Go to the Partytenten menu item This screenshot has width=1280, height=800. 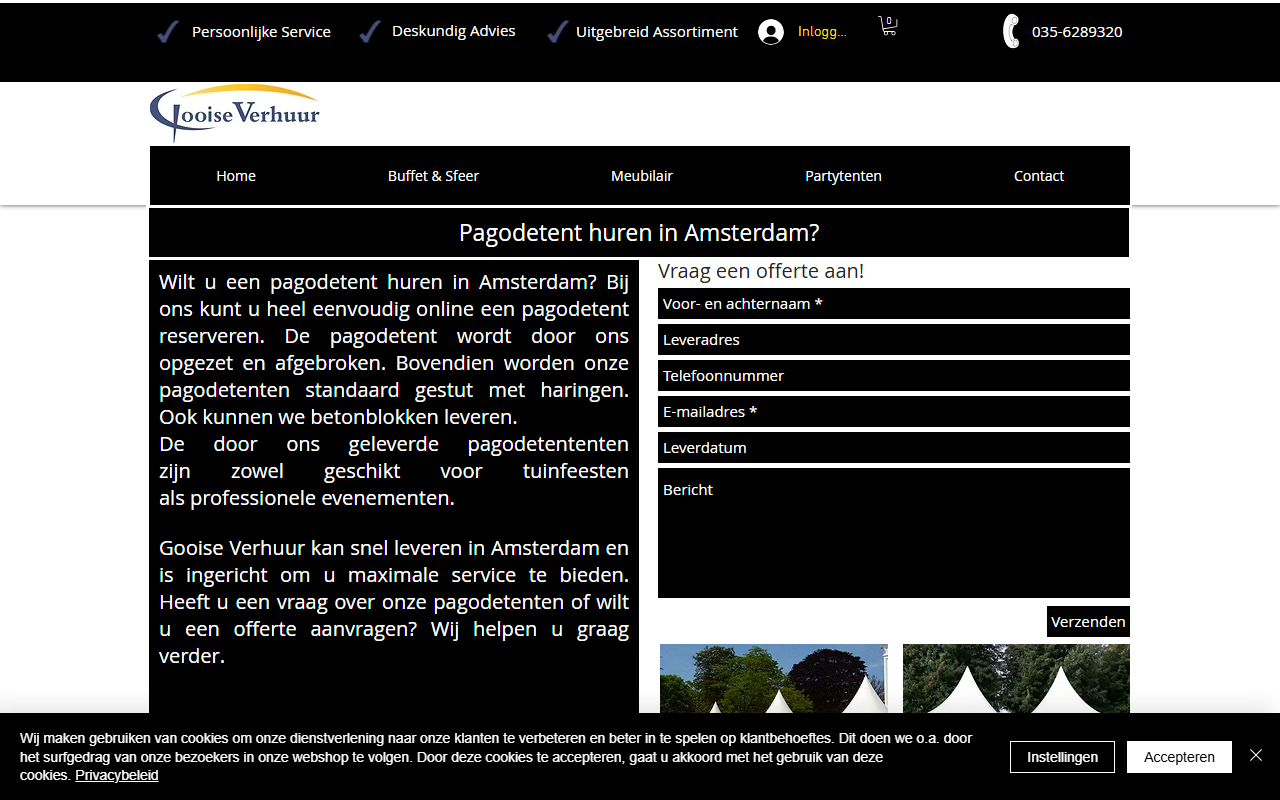[843, 176]
